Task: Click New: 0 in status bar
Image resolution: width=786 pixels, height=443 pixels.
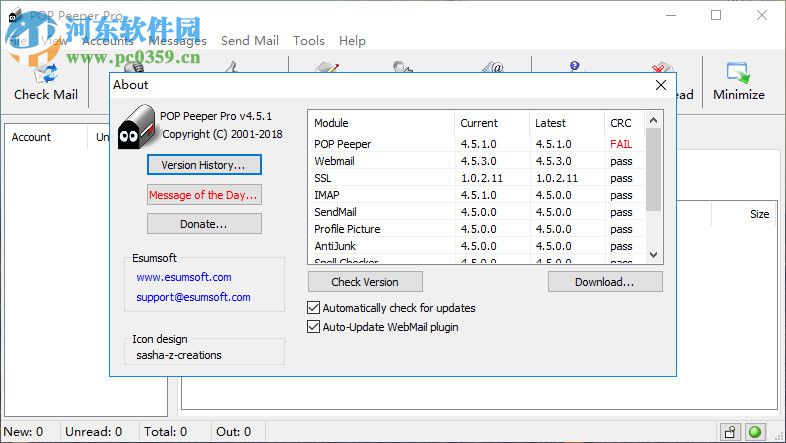Action: (23, 431)
